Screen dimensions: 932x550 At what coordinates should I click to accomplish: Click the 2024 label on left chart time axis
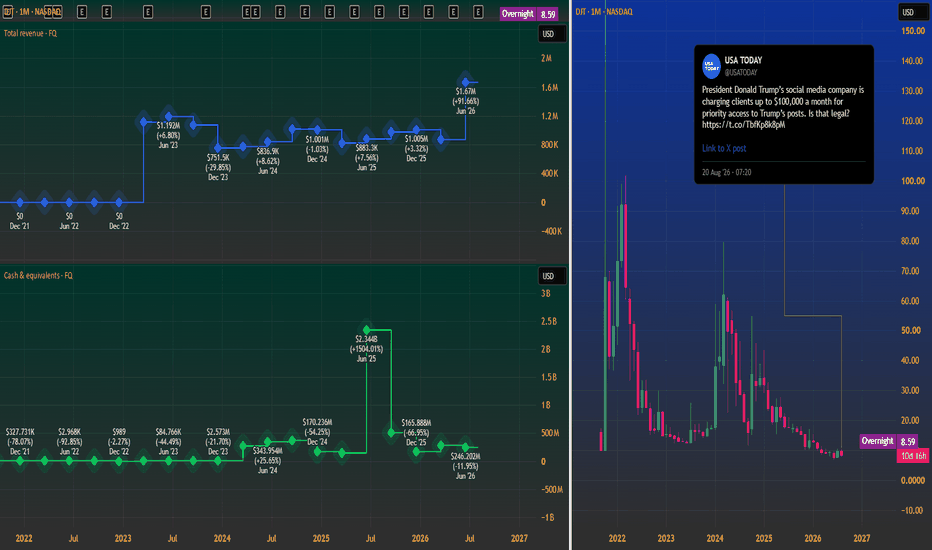222,538
